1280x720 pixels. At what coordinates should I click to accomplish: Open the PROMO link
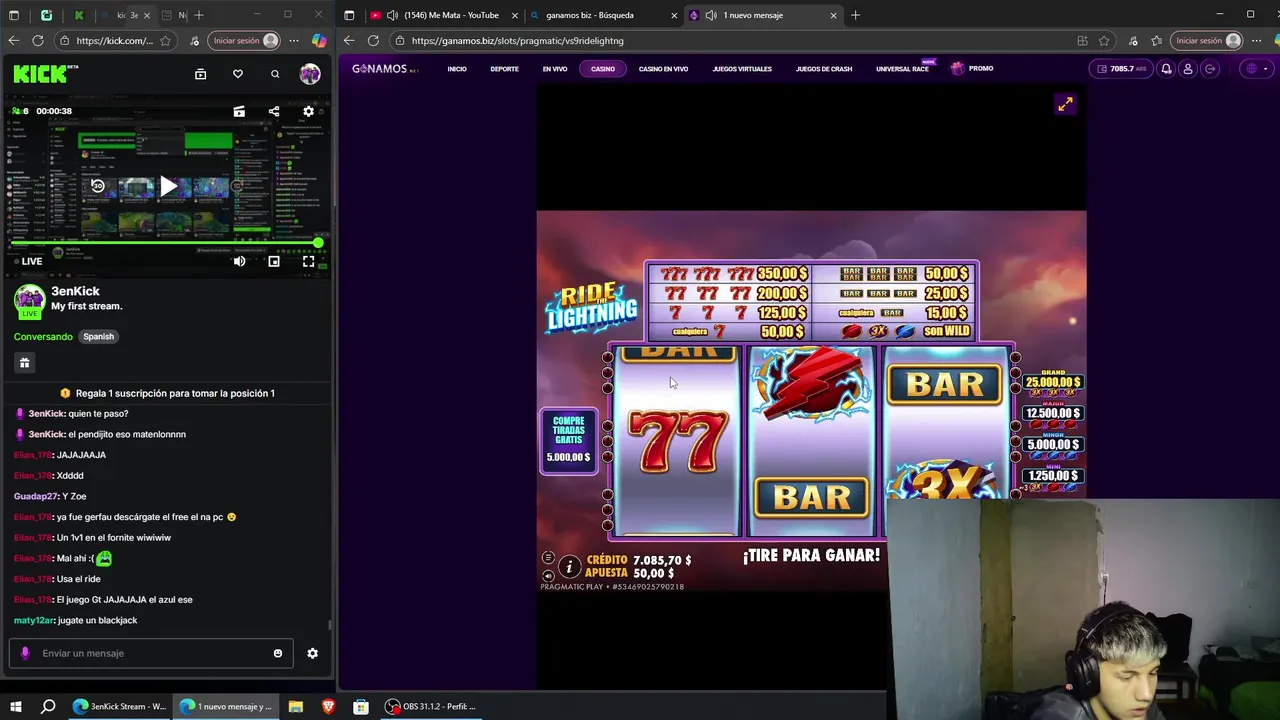coord(972,68)
